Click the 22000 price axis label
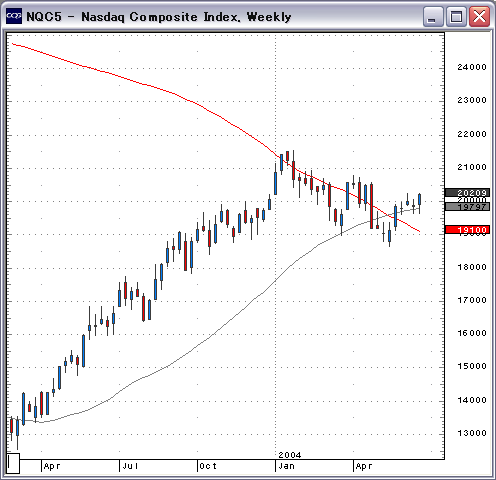The height and width of the screenshot is (480, 496). coord(472,134)
